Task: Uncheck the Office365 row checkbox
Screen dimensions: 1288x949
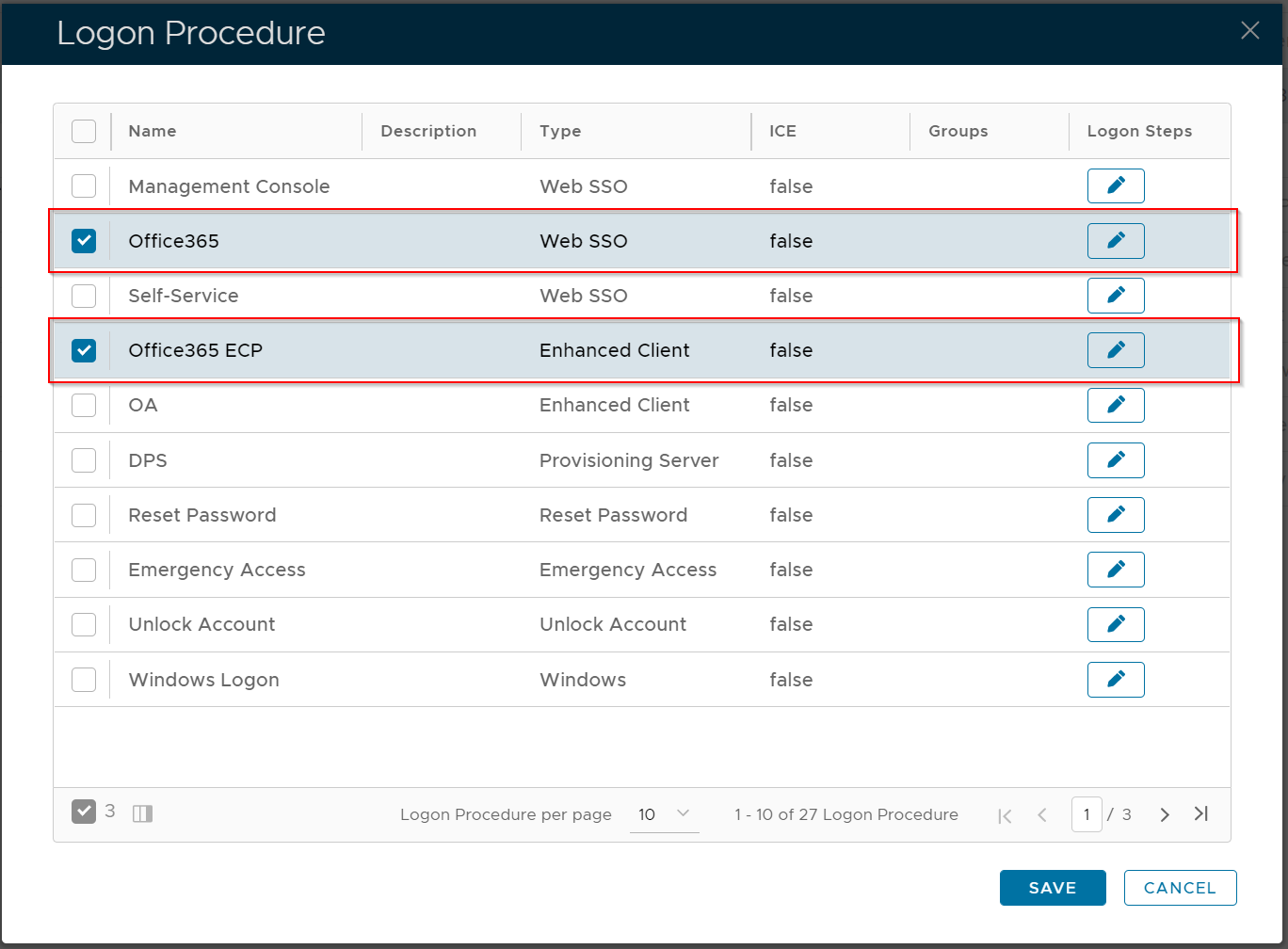Action: coord(84,241)
